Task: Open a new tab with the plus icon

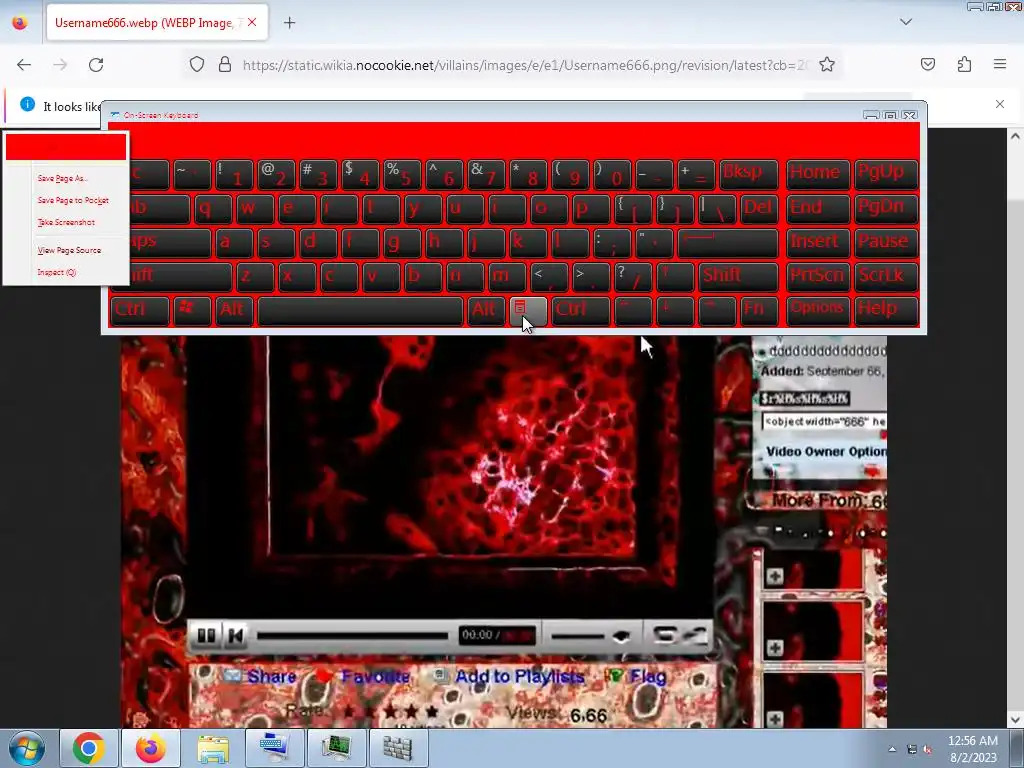Action: [289, 23]
